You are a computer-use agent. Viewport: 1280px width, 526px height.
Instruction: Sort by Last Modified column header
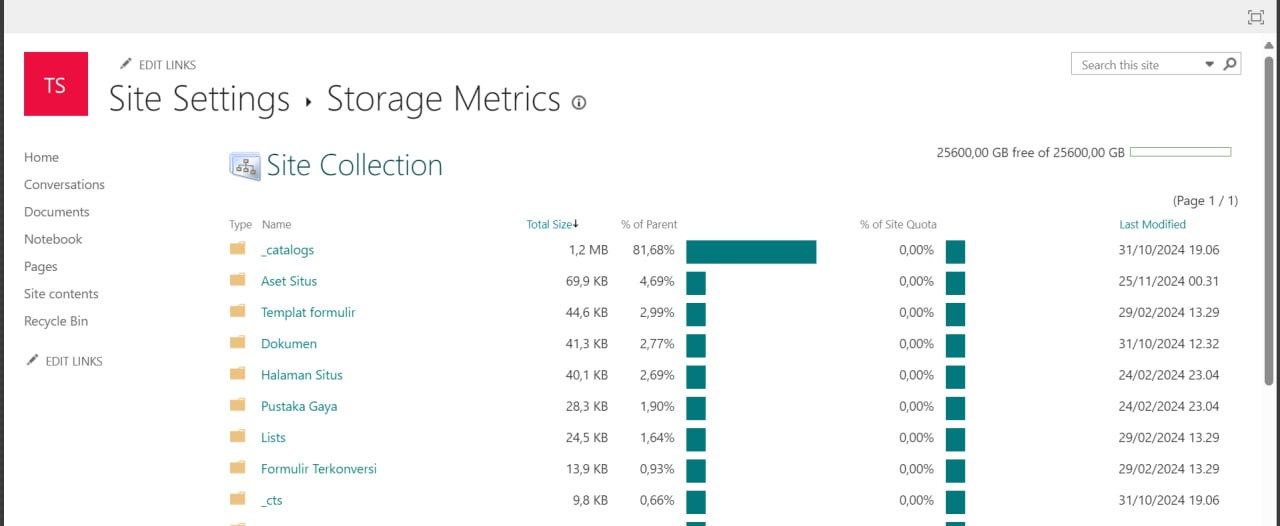click(x=1152, y=224)
